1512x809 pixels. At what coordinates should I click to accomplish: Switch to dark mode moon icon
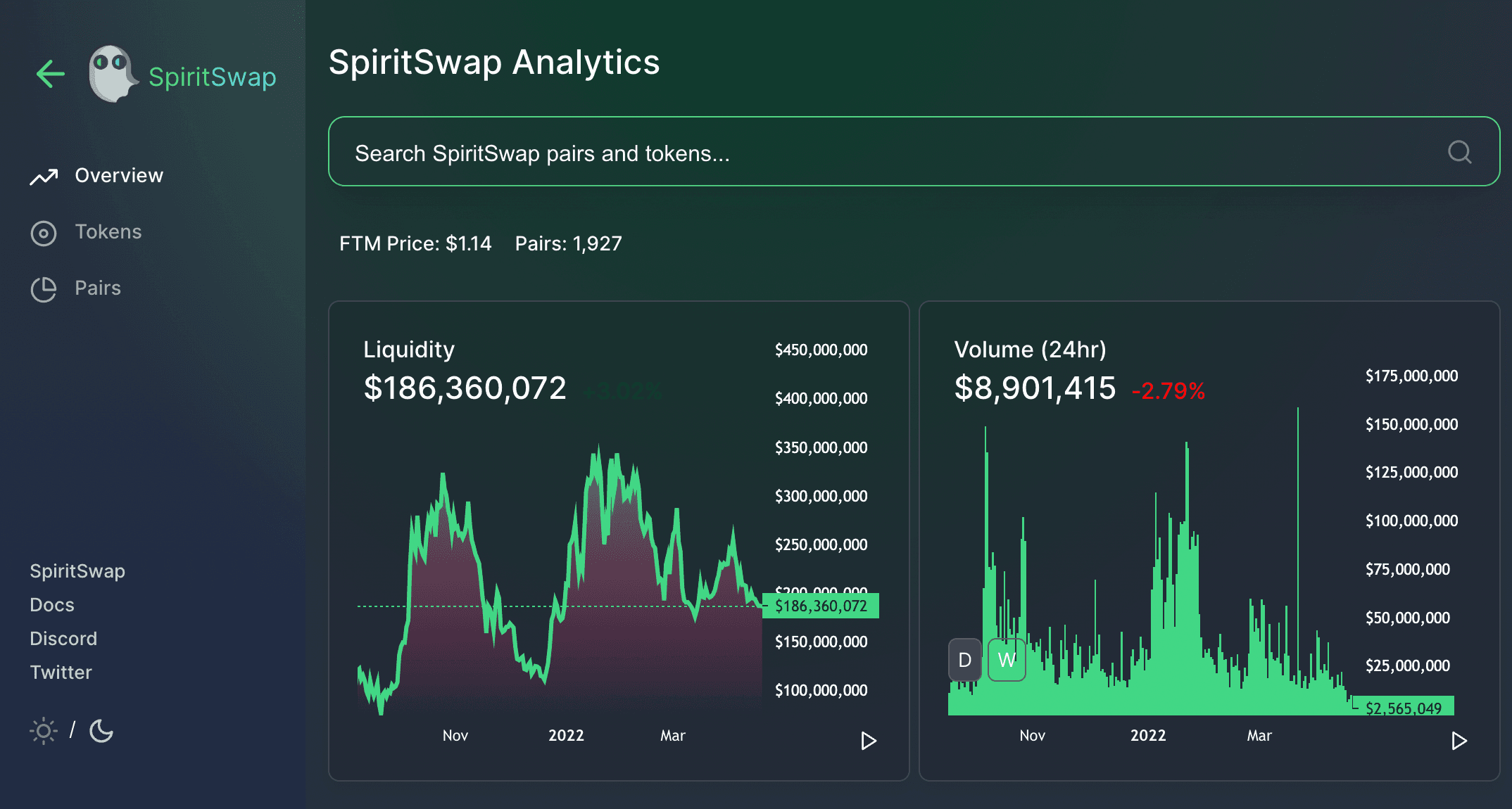(101, 731)
